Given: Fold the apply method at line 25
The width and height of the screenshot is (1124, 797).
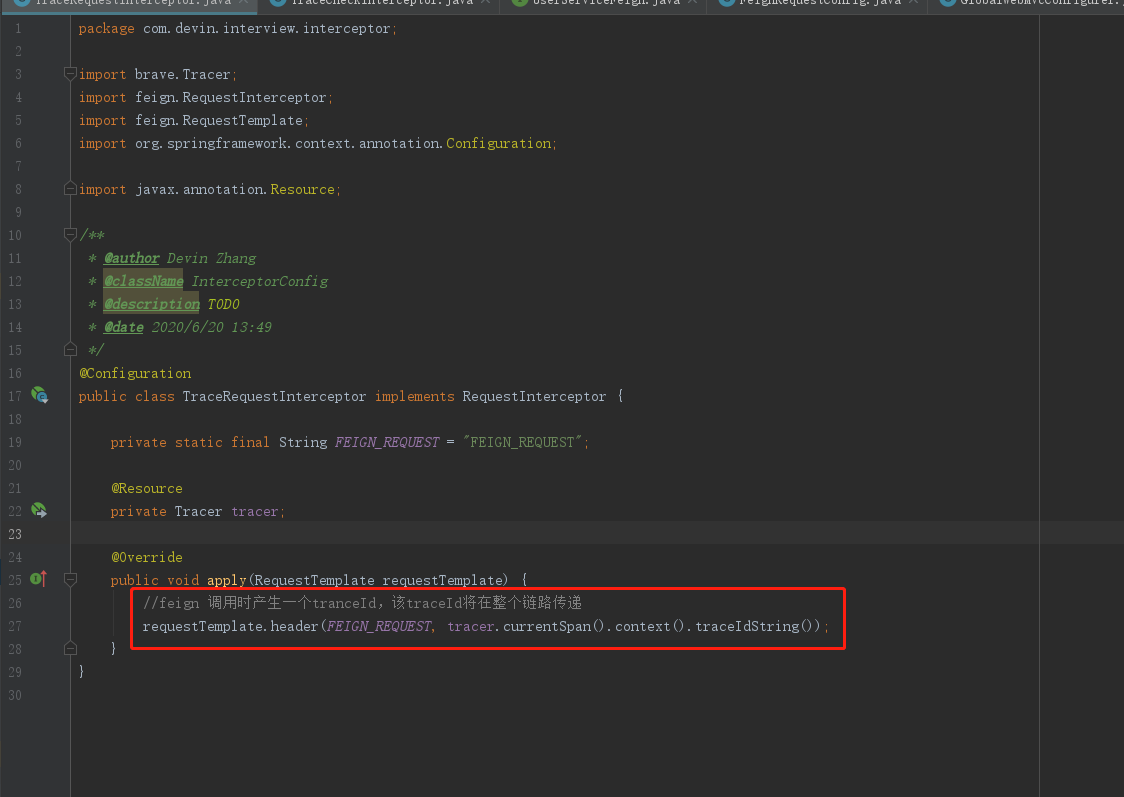Looking at the screenshot, I should [69, 579].
